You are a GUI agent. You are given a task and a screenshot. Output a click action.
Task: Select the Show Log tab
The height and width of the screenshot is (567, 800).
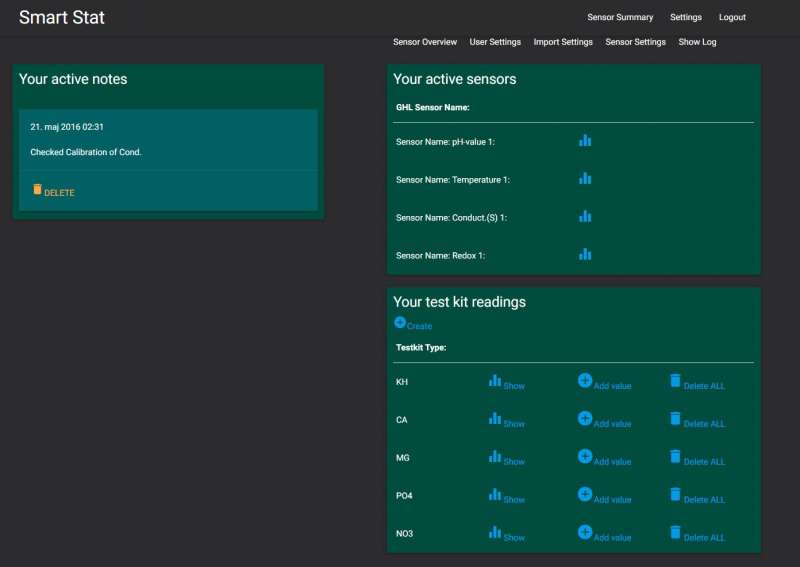point(697,42)
